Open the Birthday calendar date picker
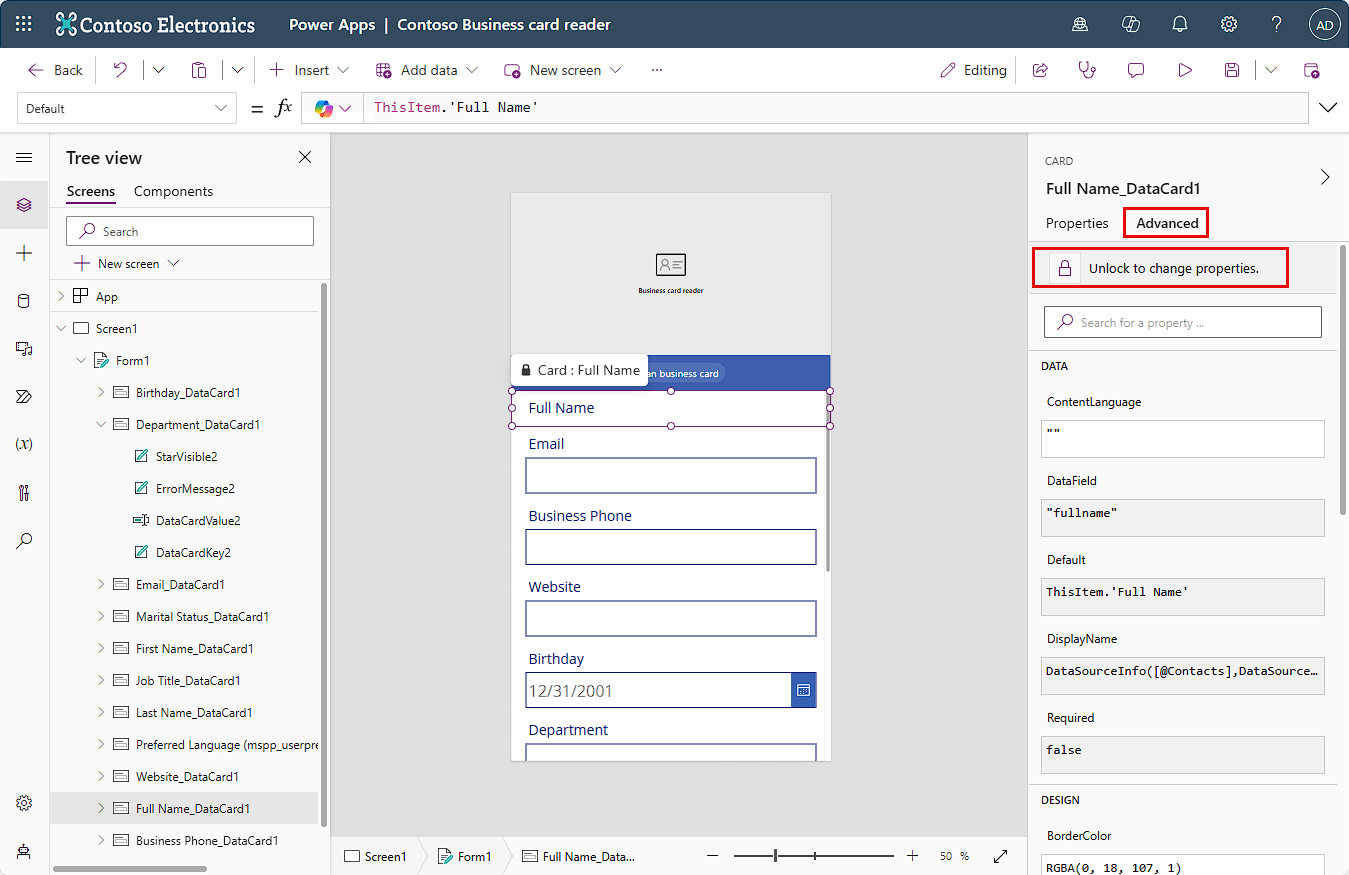The width and height of the screenshot is (1349, 875). tap(803, 690)
